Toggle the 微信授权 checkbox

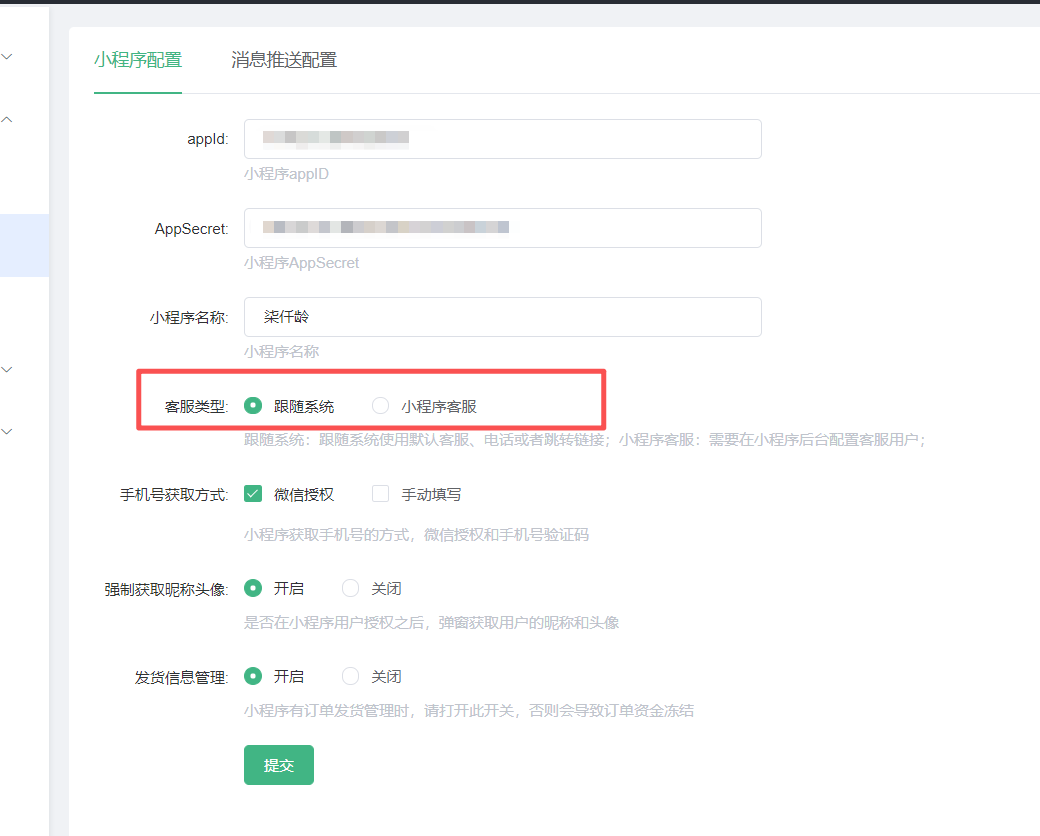[x=253, y=494]
